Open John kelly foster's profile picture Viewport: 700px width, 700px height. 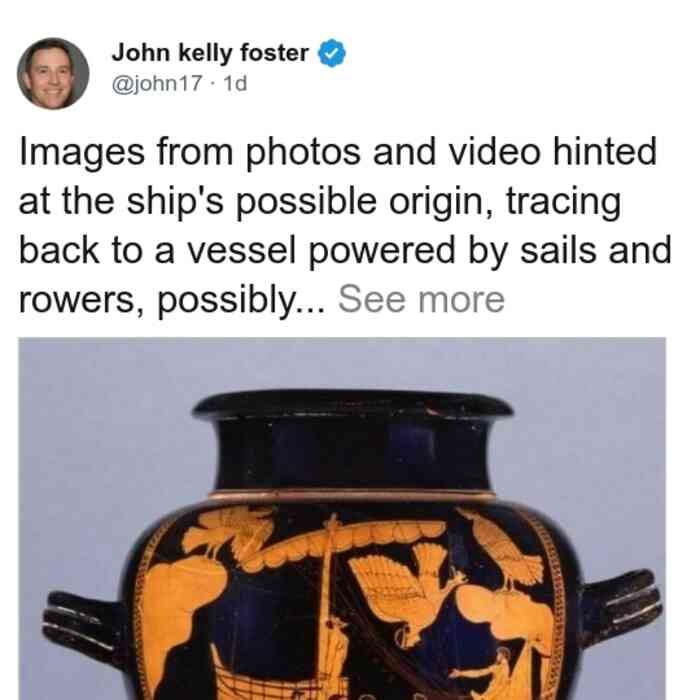pyautogui.click(x=53, y=74)
